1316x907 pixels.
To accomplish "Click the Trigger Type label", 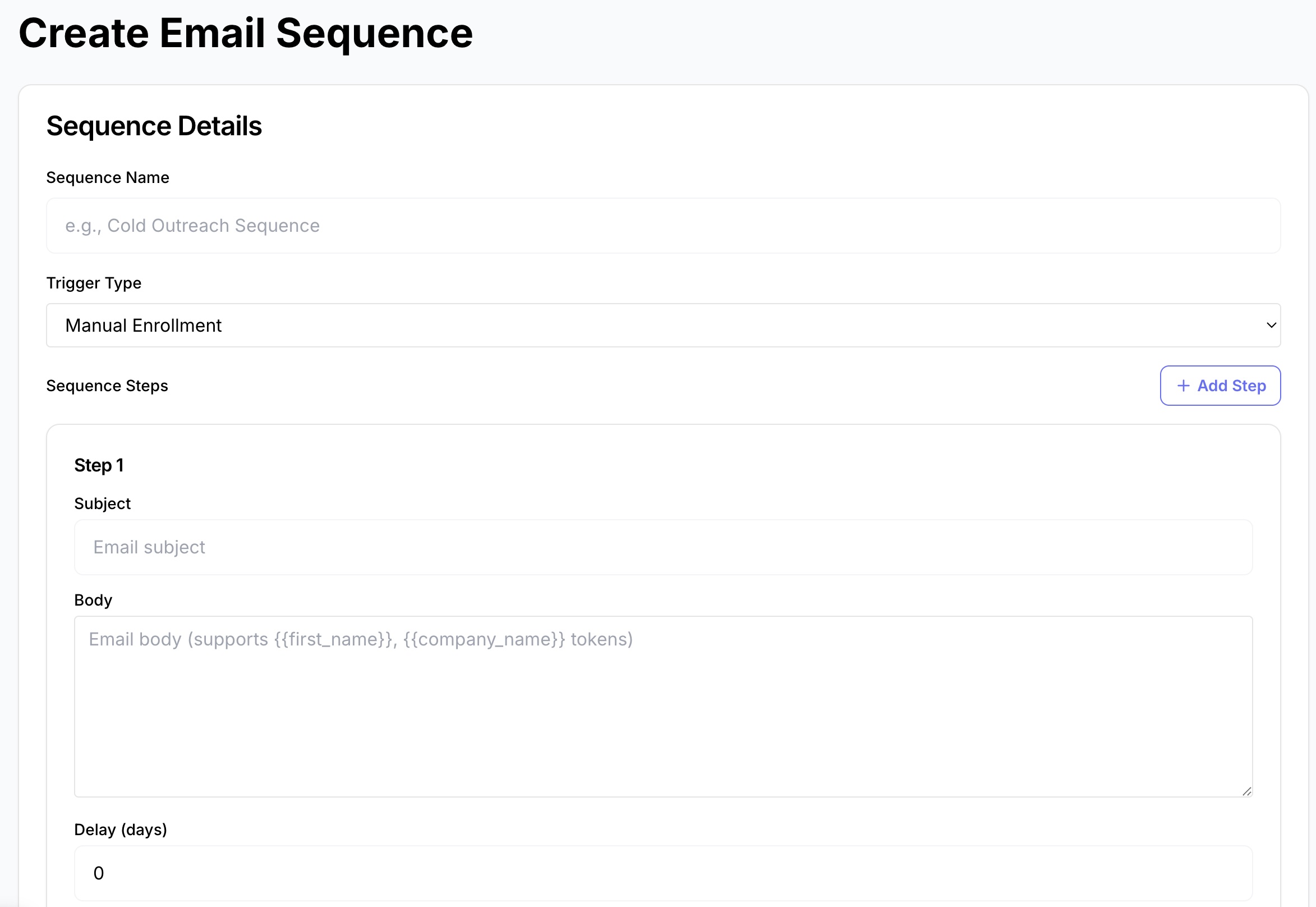I will [x=94, y=283].
